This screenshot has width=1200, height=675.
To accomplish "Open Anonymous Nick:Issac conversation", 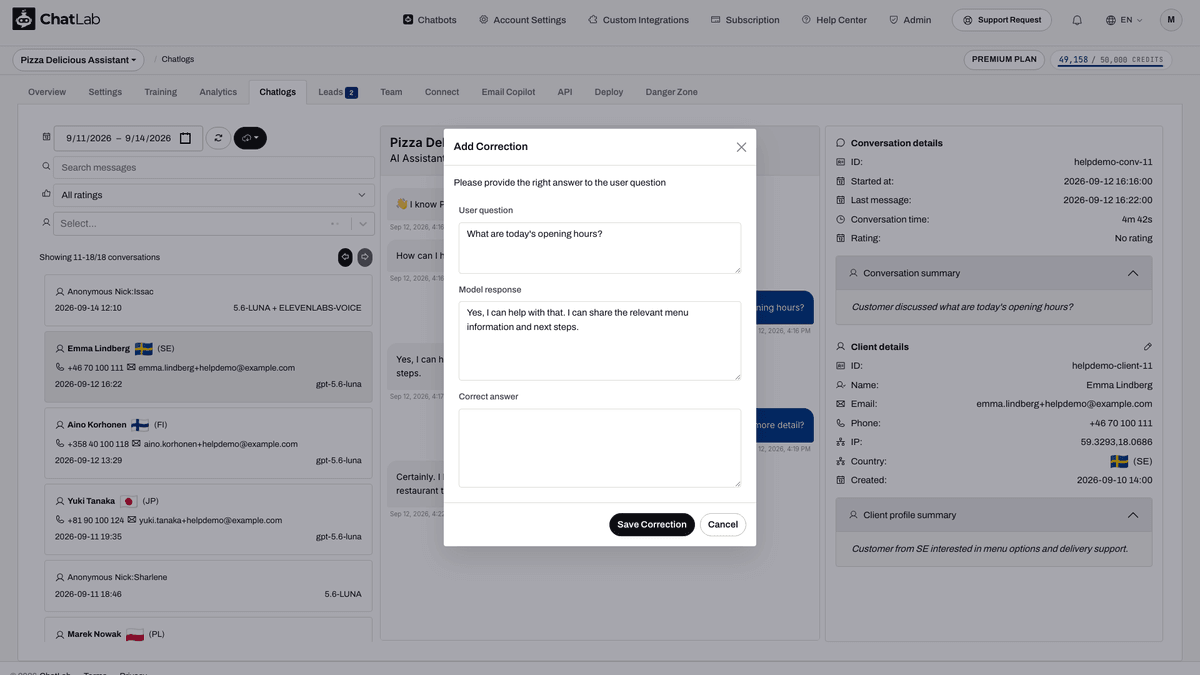I will pyautogui.click(x=208, y=300).
